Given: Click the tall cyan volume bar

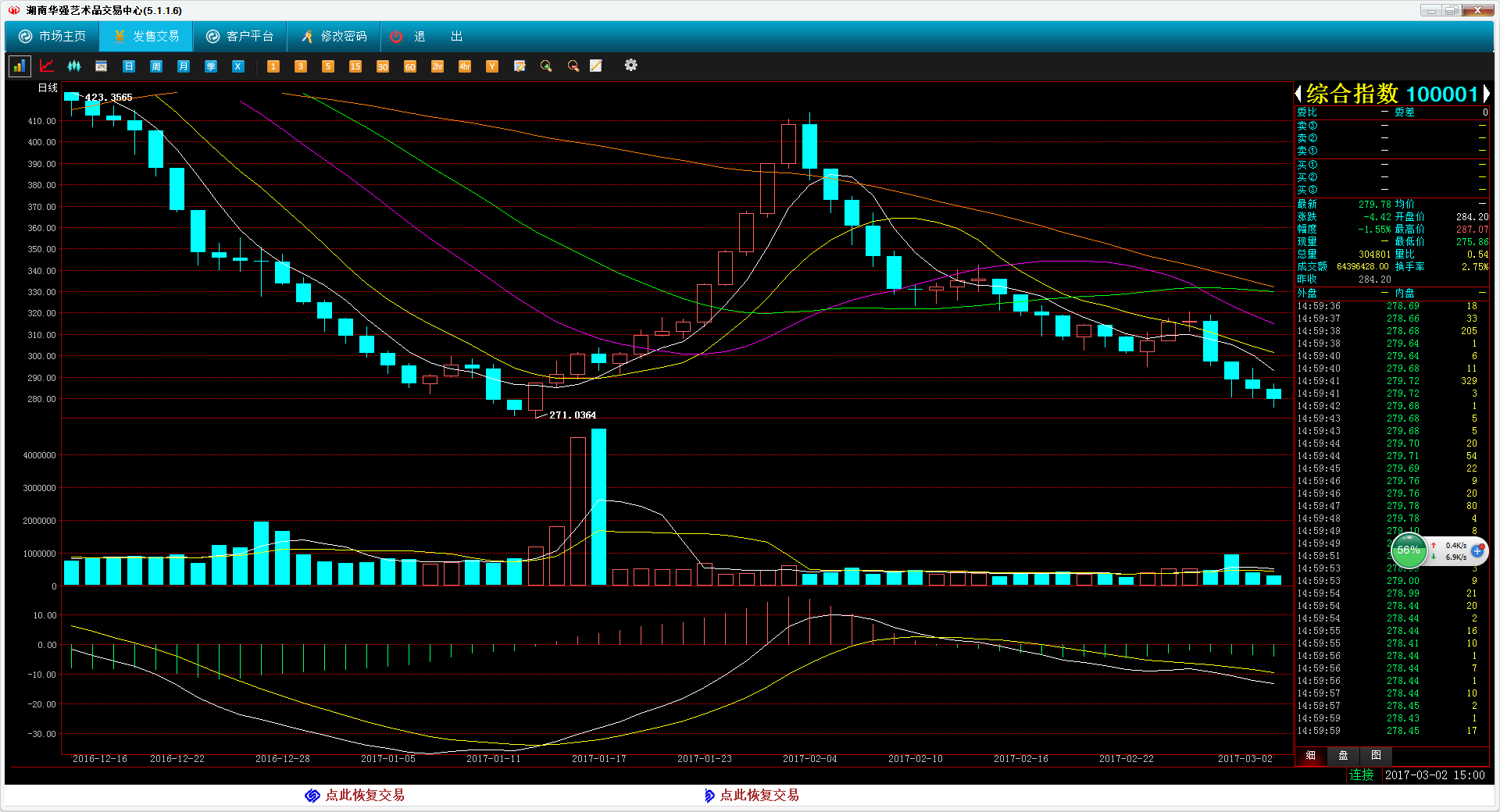Looking at the screenshot, I should click(599, 507).
